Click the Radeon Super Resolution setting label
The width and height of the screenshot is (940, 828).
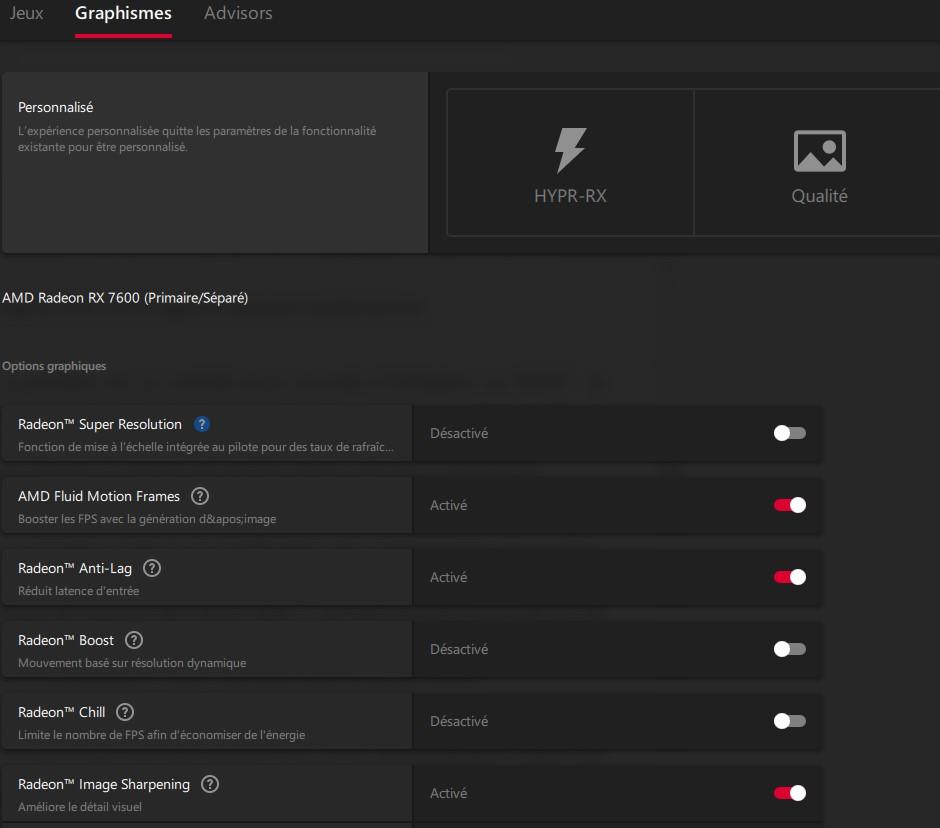100,425
